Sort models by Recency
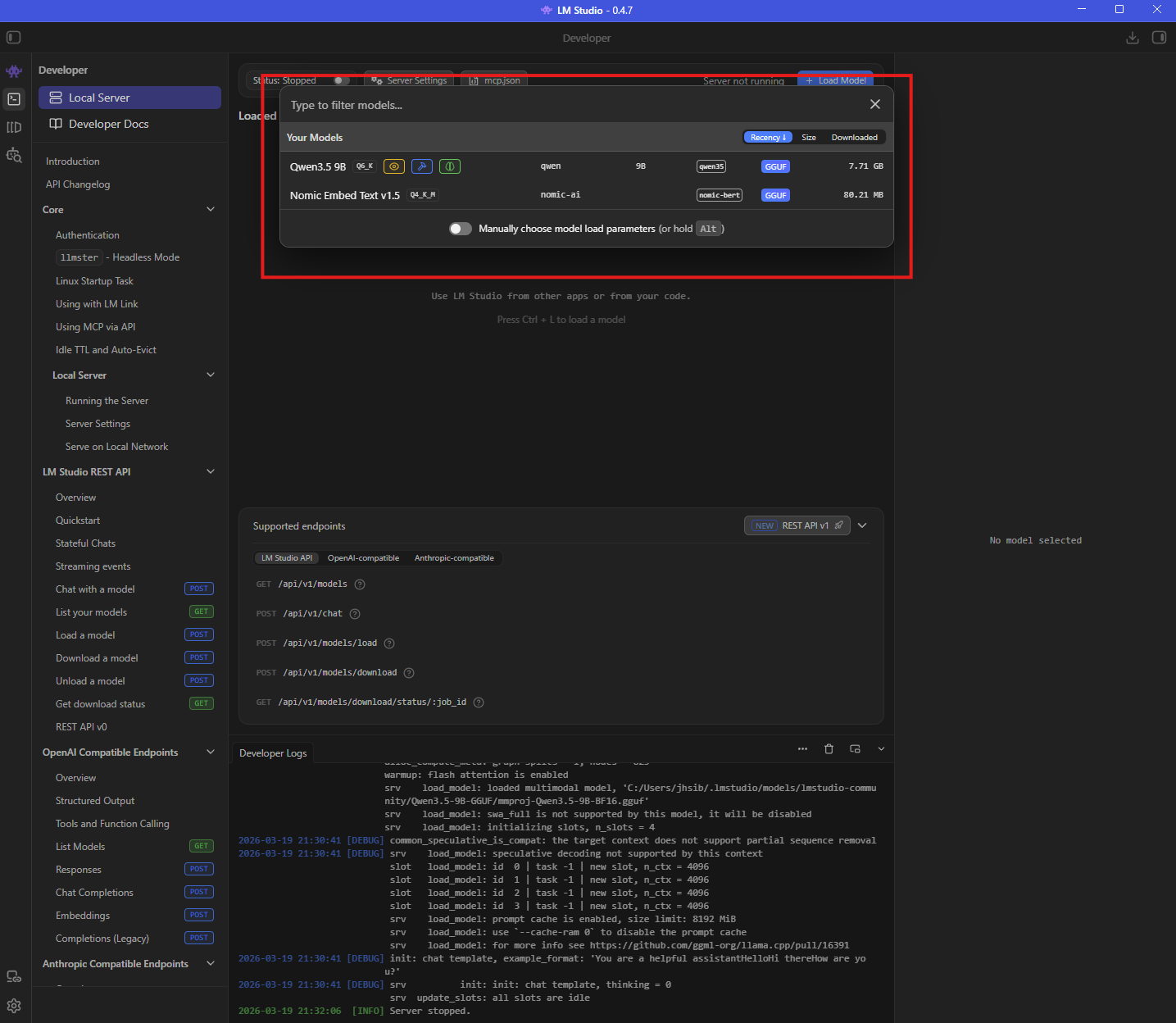 [x=768, y=137]
